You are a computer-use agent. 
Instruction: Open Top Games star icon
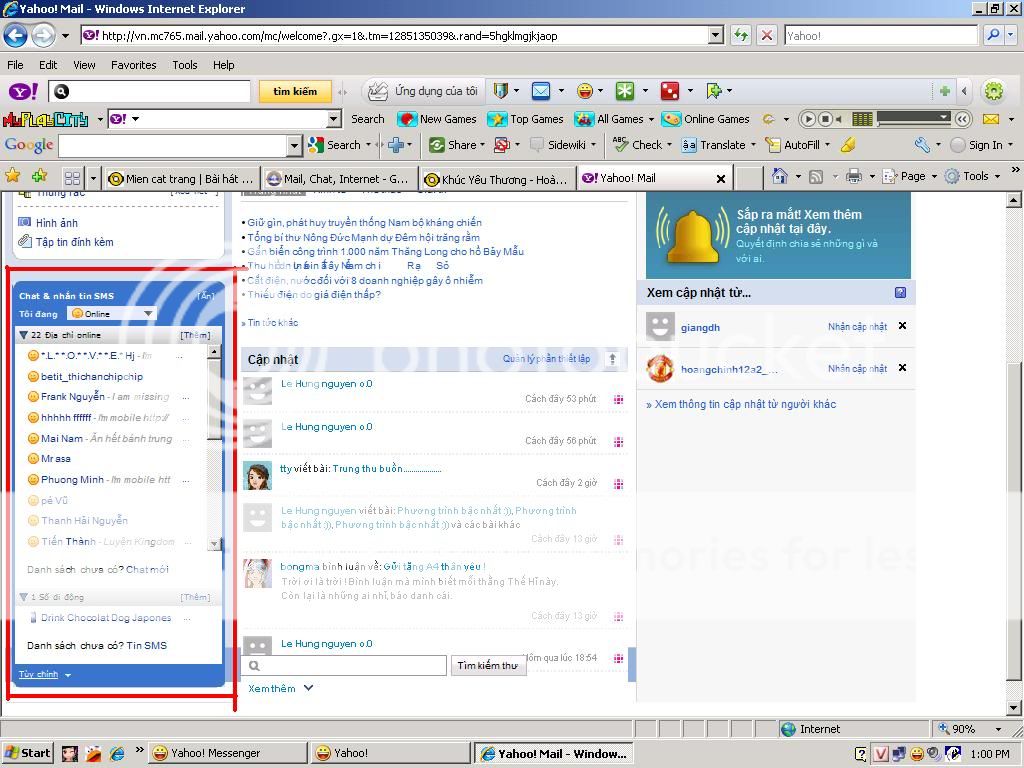click(497, 119)
